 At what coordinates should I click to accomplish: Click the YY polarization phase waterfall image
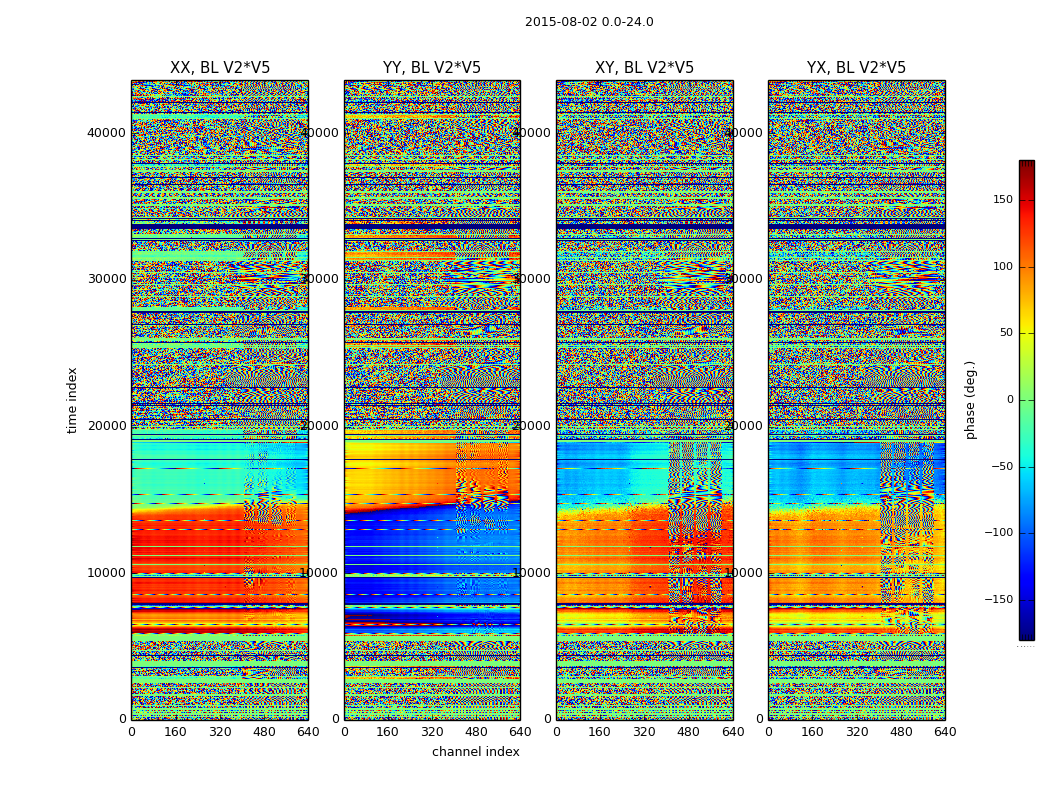pyautogui.click(x=432, y=400)
